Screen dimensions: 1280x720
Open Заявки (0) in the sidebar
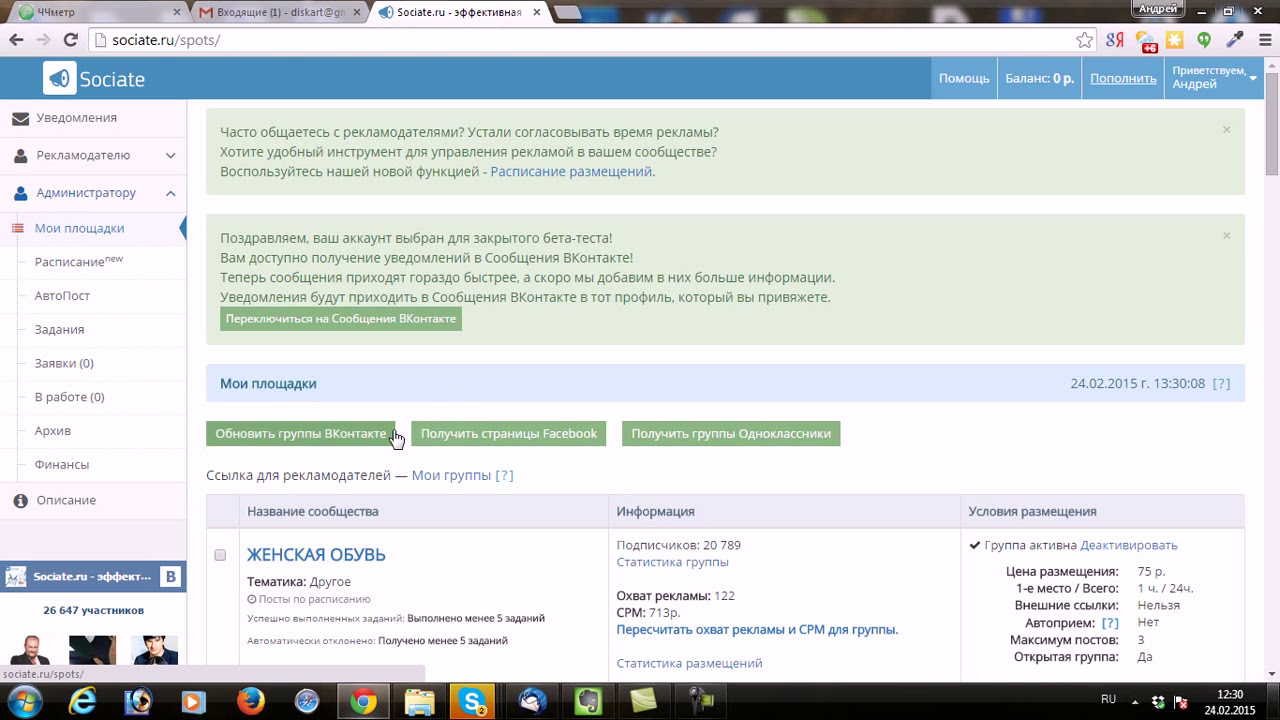(x=64, y=364)
